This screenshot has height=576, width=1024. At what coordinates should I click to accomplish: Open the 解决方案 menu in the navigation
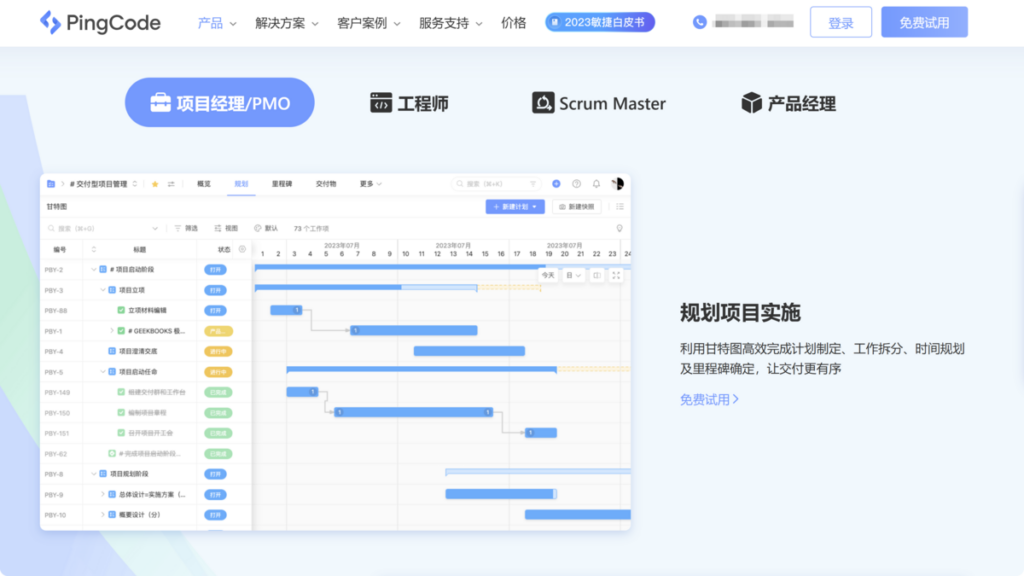(x=281, y=21)
